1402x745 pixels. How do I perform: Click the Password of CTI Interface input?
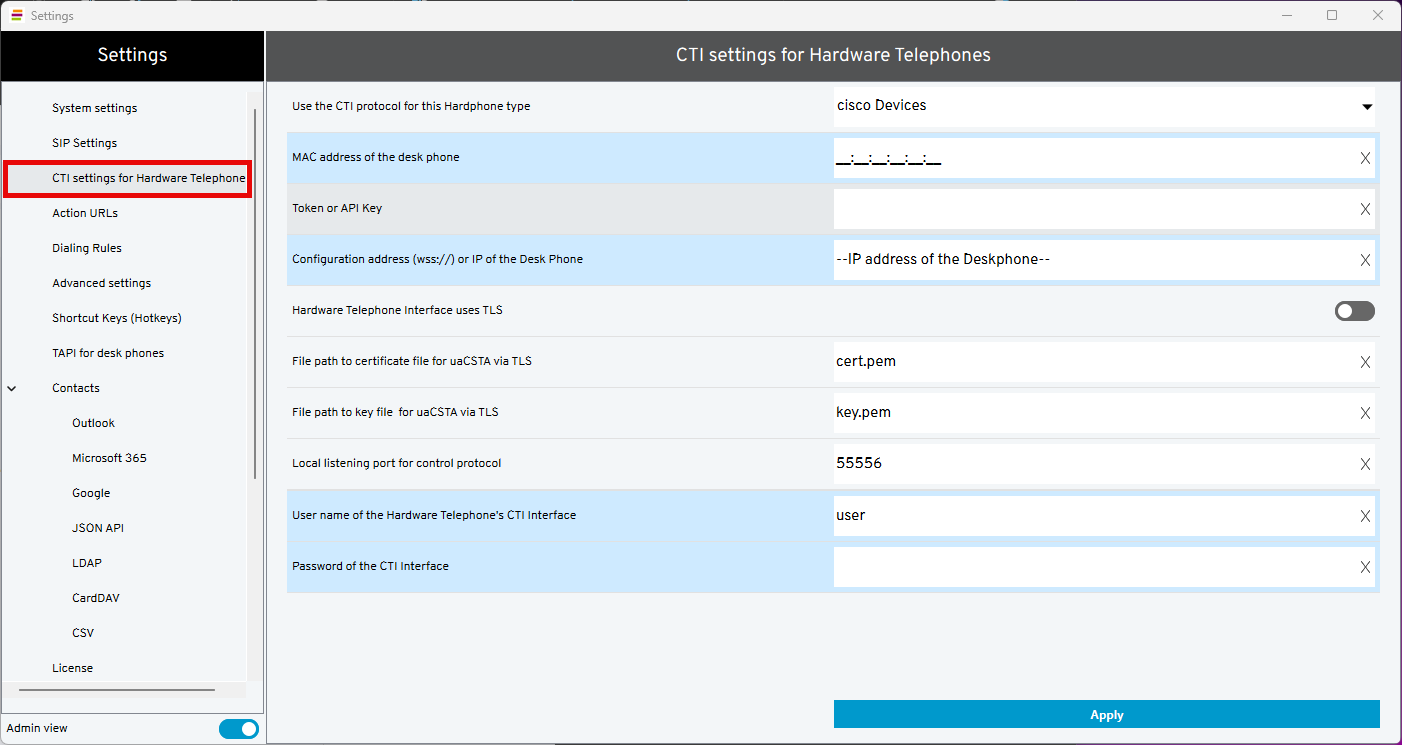[1090, 567]
